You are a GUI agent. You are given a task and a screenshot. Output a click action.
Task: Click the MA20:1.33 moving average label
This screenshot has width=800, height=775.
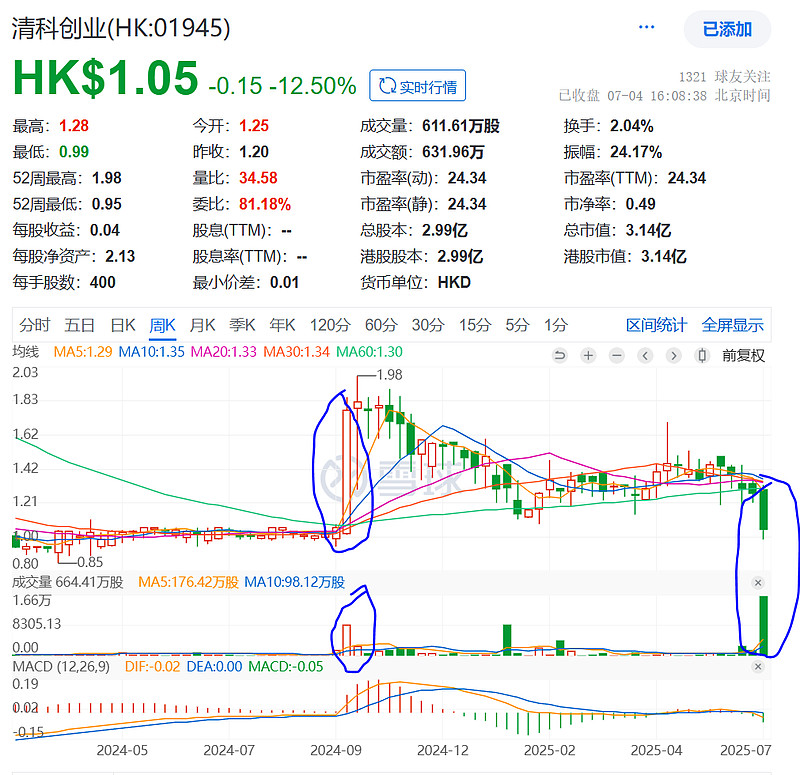223,352
